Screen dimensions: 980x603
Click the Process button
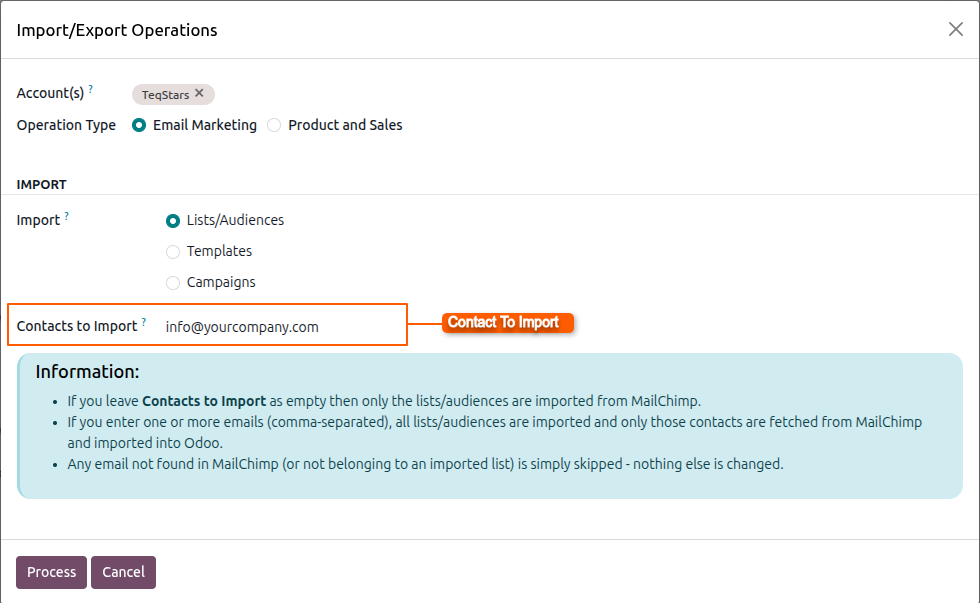[51, 572]
